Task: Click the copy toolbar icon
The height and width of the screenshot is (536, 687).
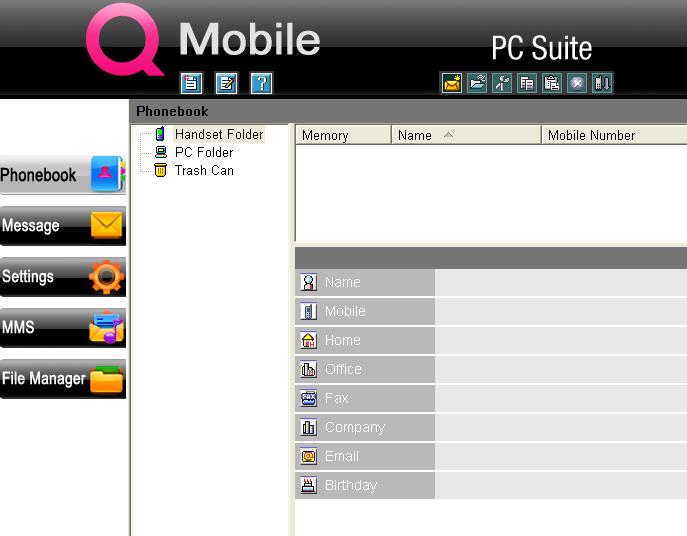Action: 527,83
